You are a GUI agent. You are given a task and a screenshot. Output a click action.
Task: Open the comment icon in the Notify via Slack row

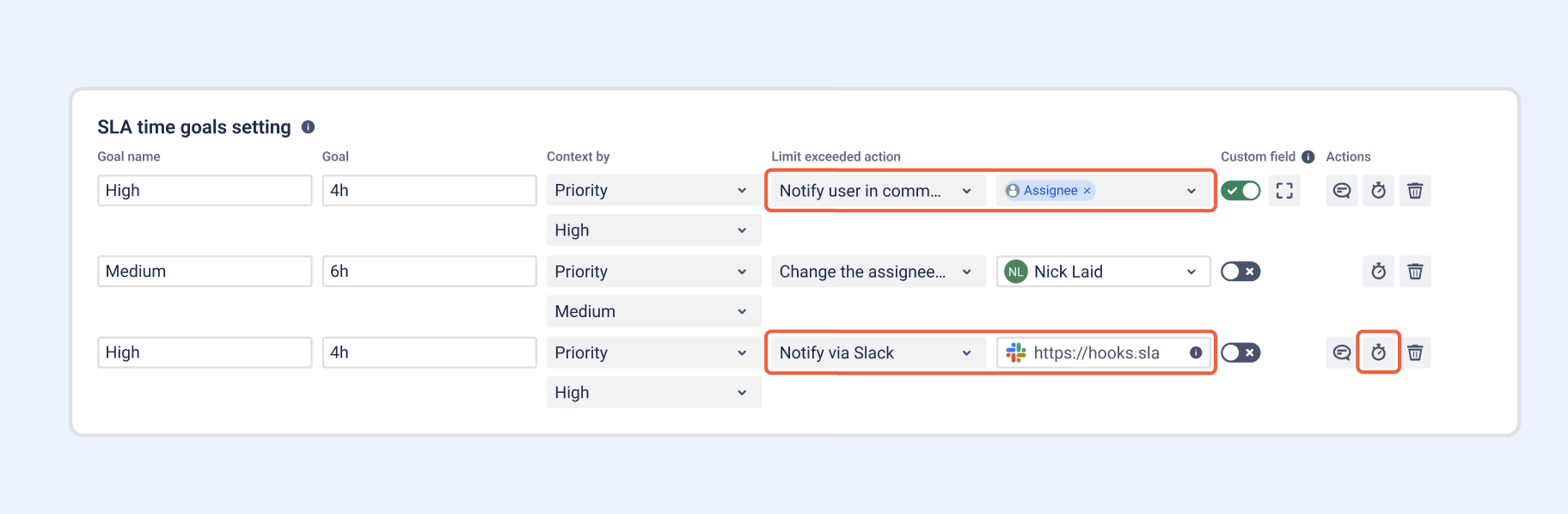[x=1341, y=352]
